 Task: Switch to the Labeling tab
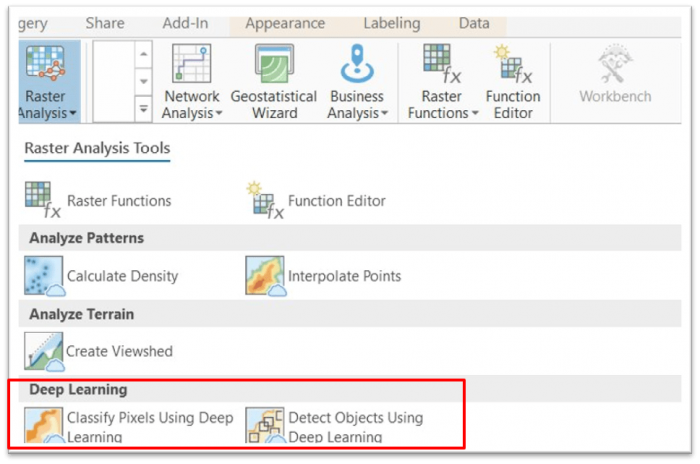coord(392,23)
